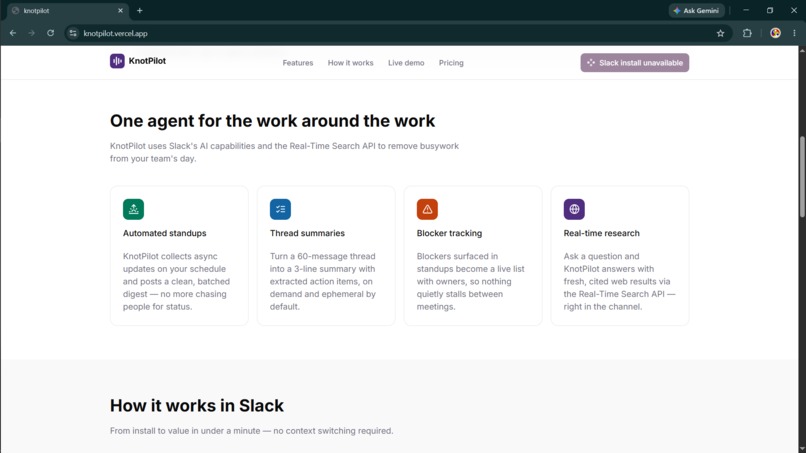Image resolution: width=806 pixels, height=453 pixels.
Task: Restore down the browser window
Action: 770,10
